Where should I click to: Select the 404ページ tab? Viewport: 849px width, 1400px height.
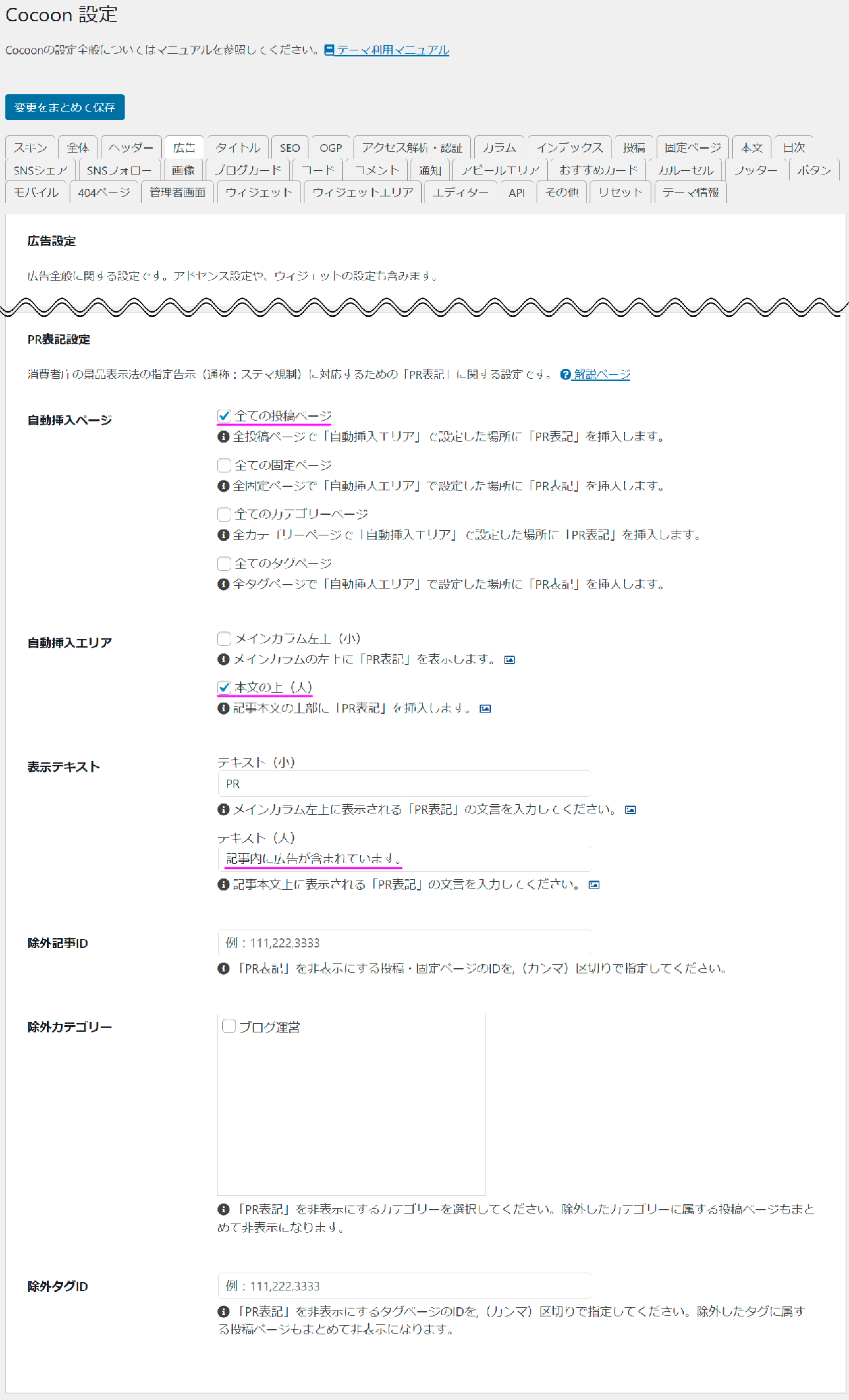point(104,192)
